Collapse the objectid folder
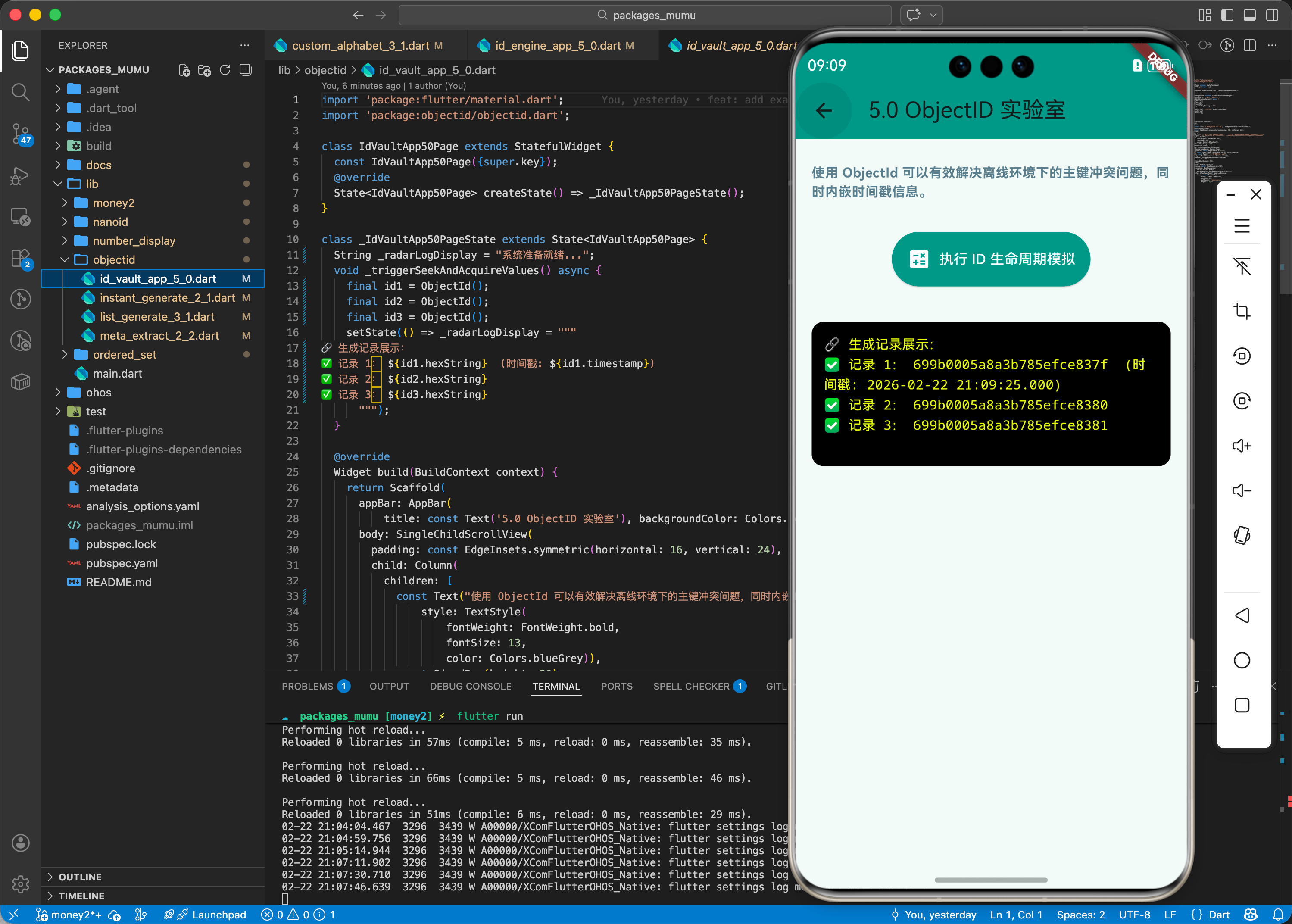Viewport: 1292px width, 924px height. tap(113, 259)
